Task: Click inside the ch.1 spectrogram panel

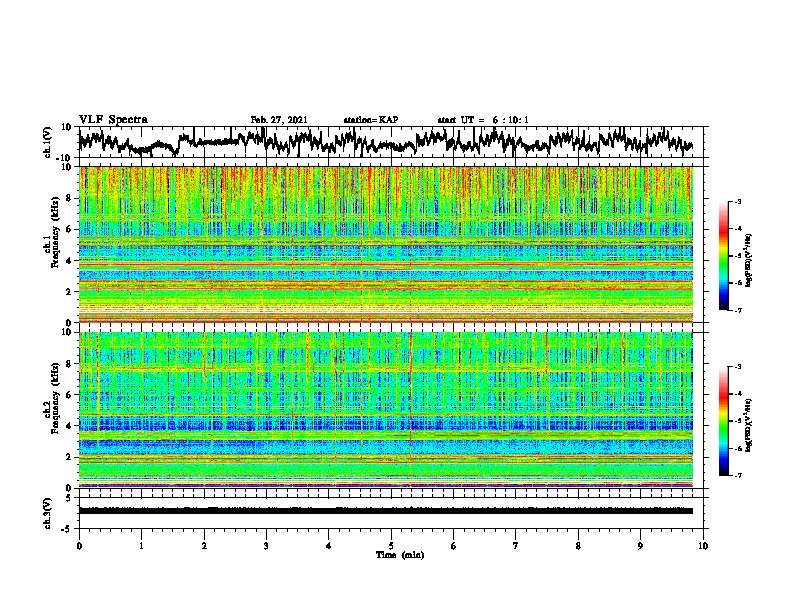Action: [x=385, y=244]
